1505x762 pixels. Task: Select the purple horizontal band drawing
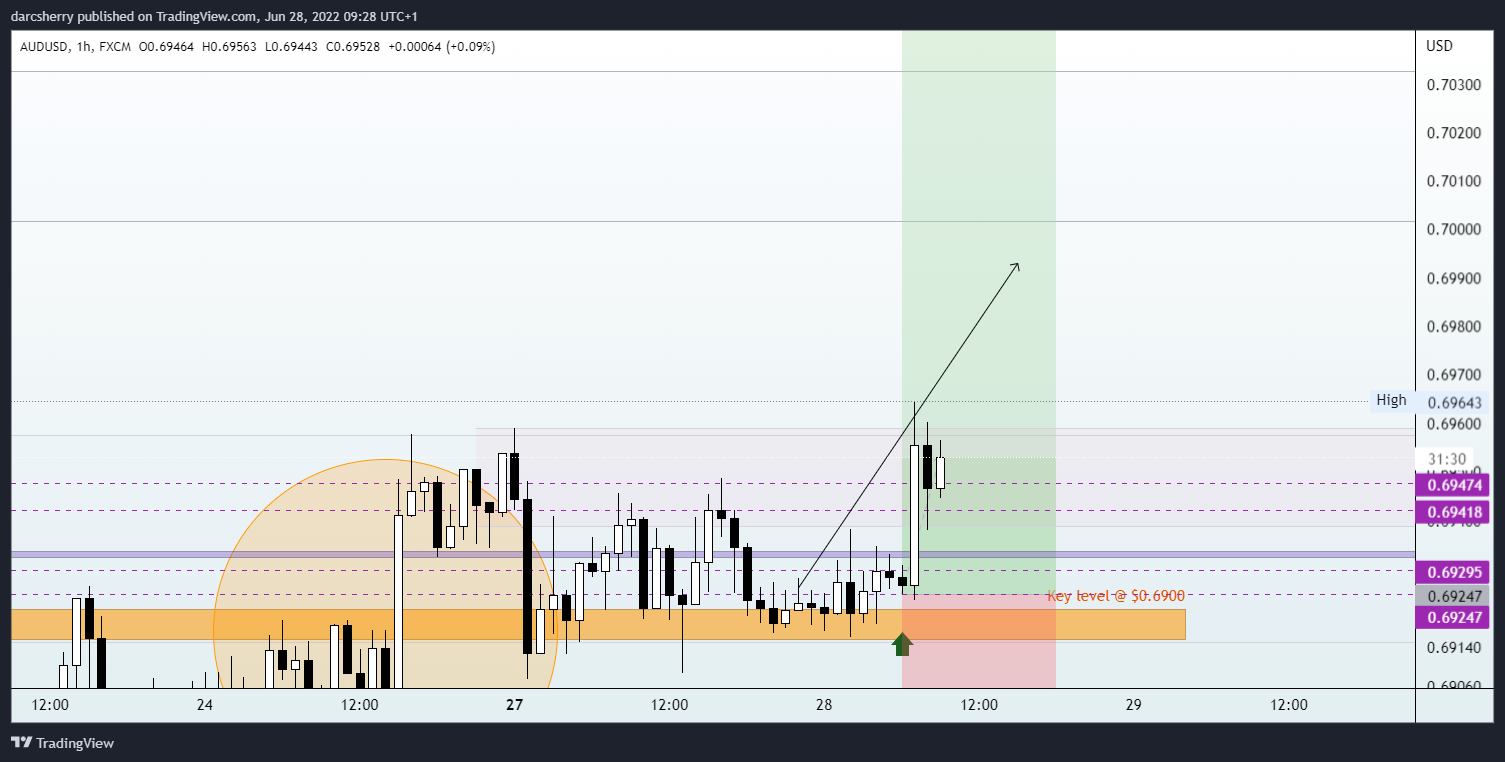[x=713, y=553]
